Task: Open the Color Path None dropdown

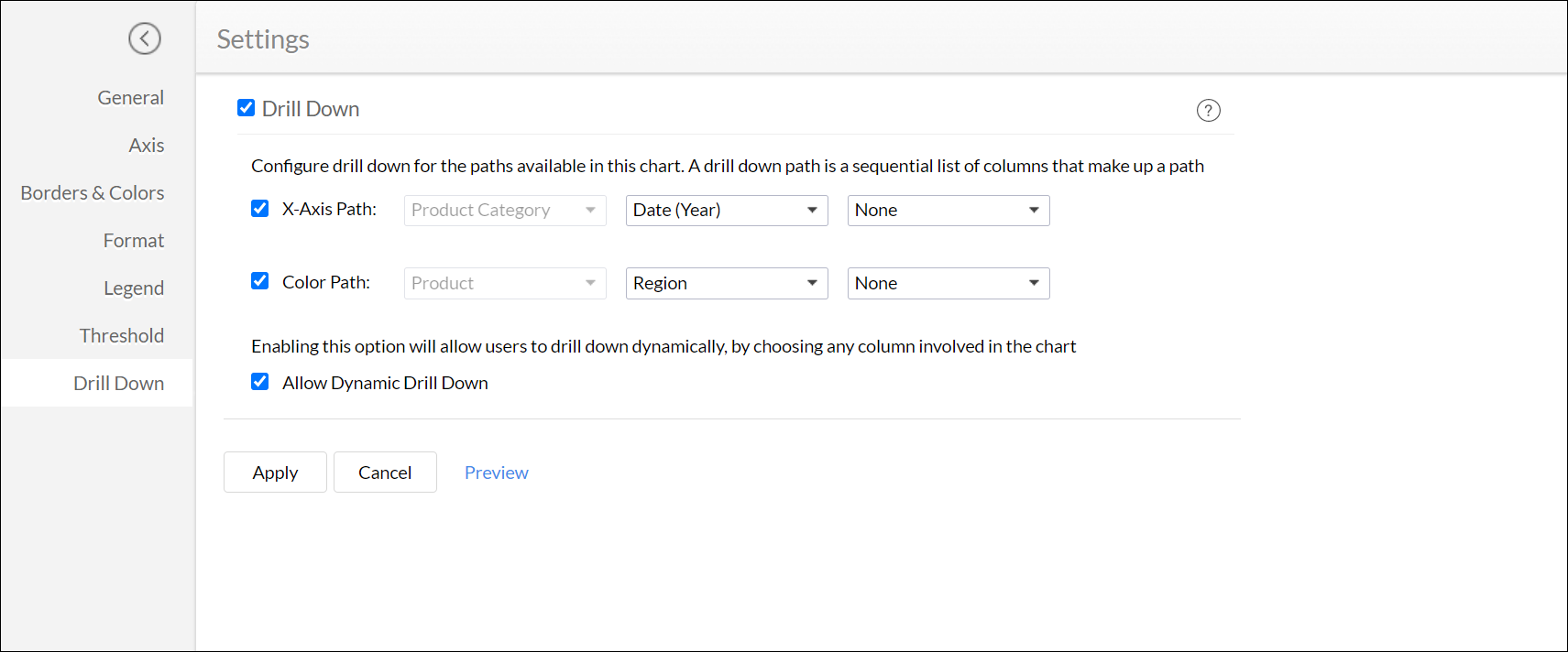Action: click(x=948, y=284)
